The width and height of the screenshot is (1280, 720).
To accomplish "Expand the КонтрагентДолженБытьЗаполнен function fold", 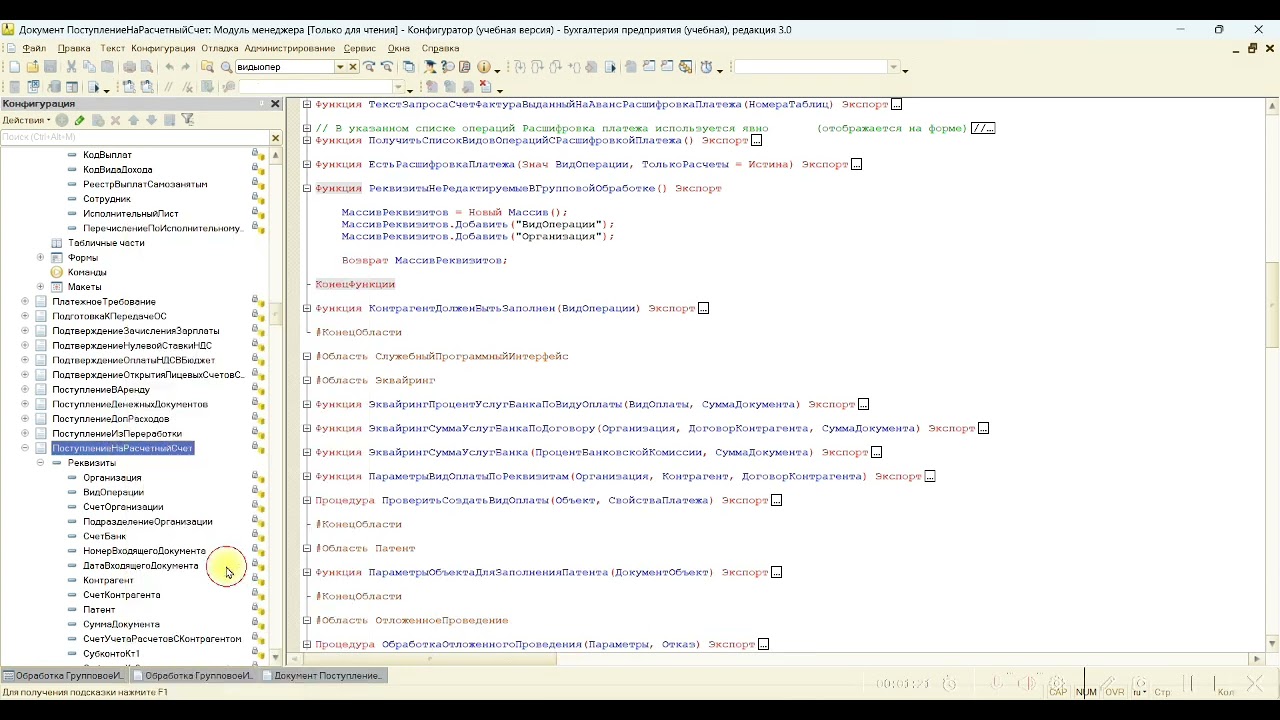I will [307, 308].
